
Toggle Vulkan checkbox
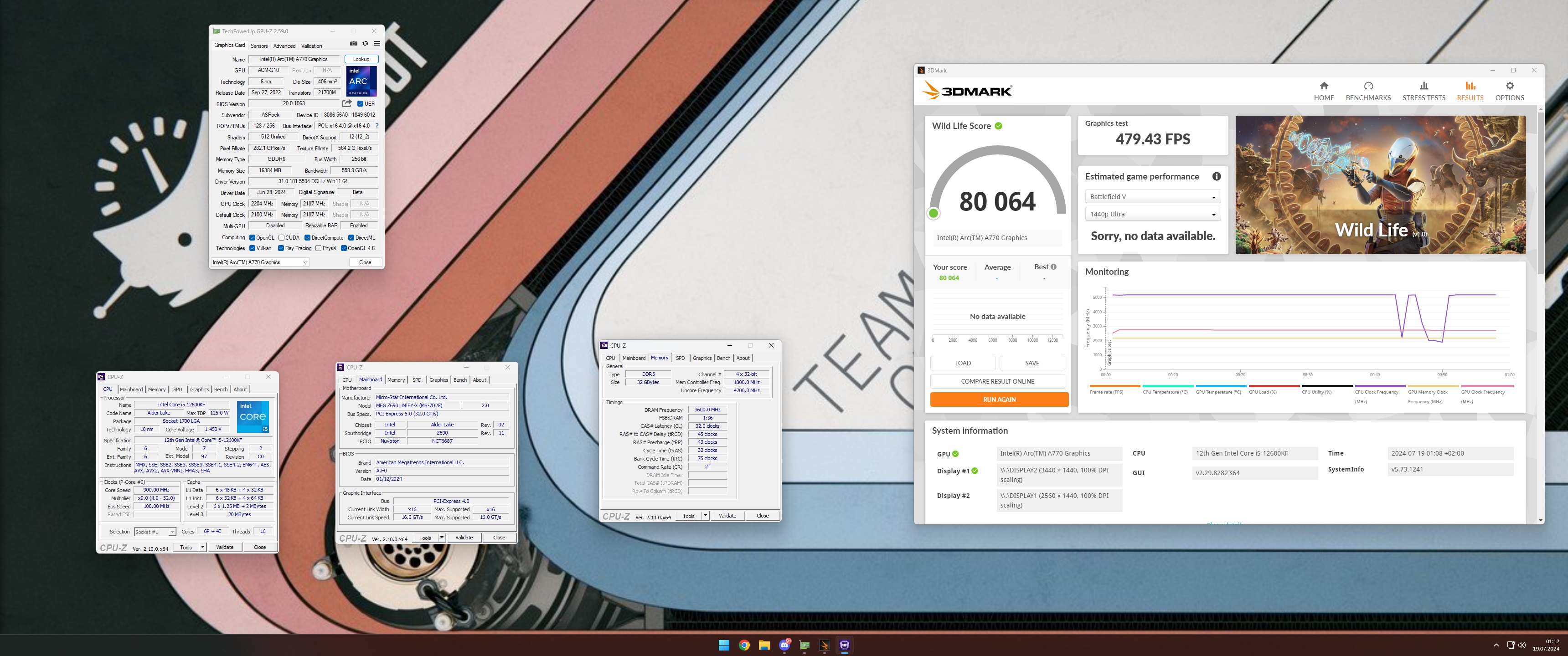(252, 248)
